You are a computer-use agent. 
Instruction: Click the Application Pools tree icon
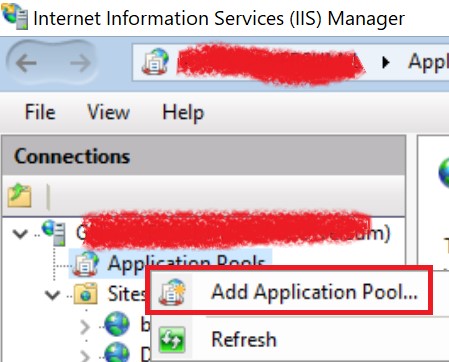point(86,264)
